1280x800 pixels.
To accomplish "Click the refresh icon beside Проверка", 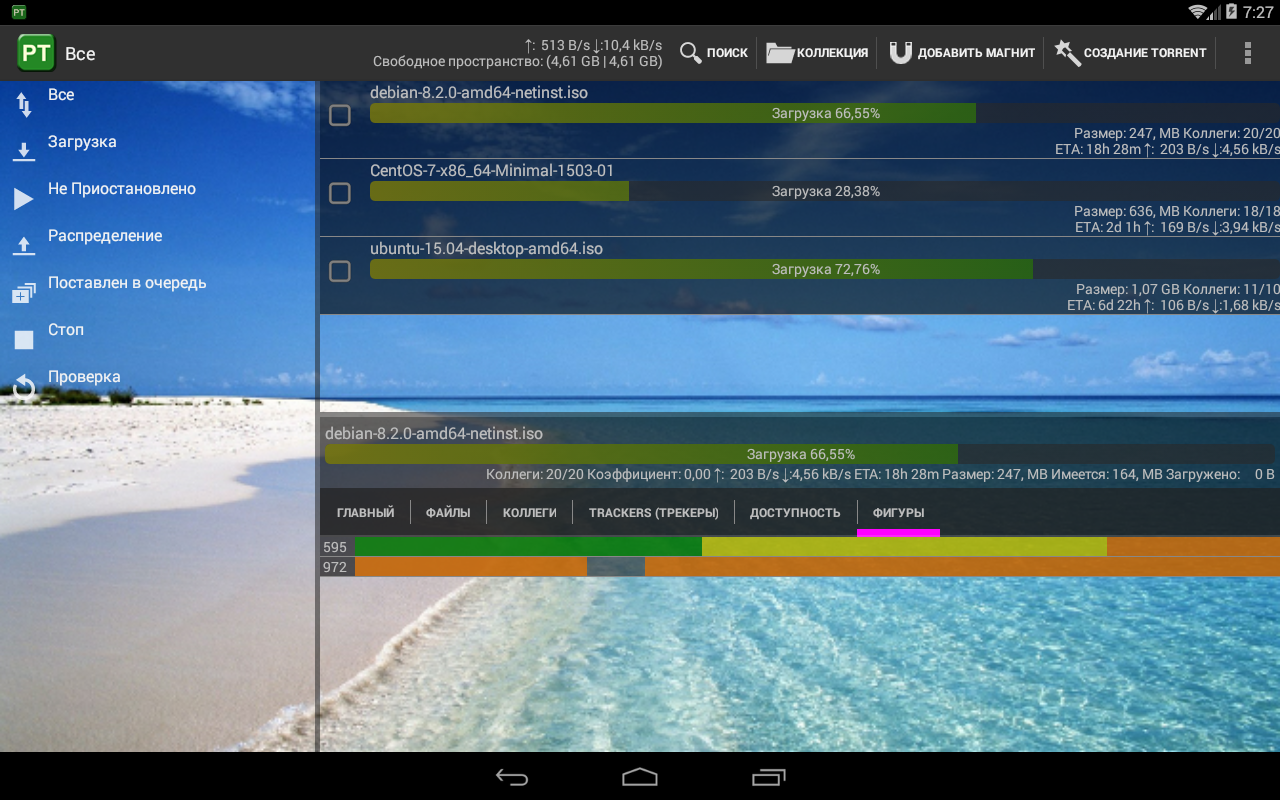I will (x=24, y=387).
